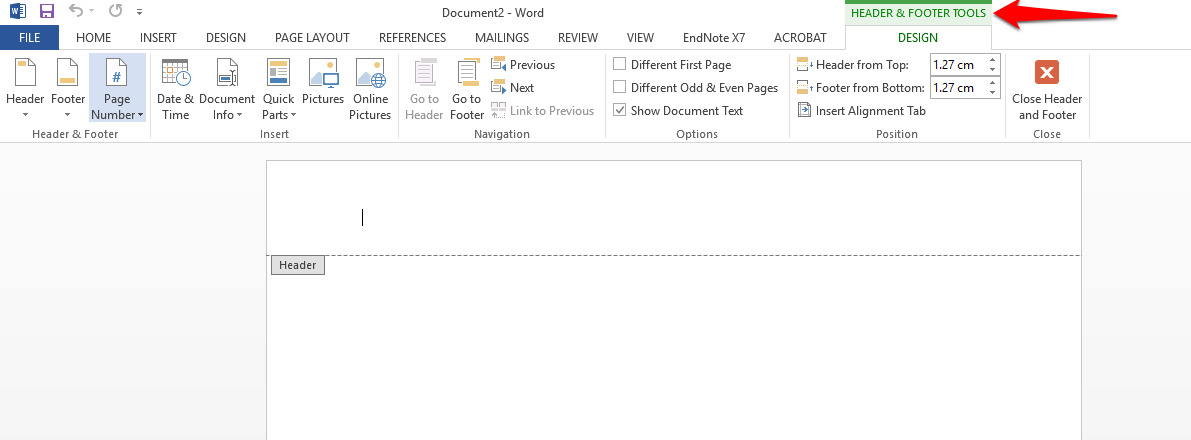Image resolution: width=1191 pixels, height=440 pixels.
Task: Increase Footer from Bottom value
Action: coord(992,83)
